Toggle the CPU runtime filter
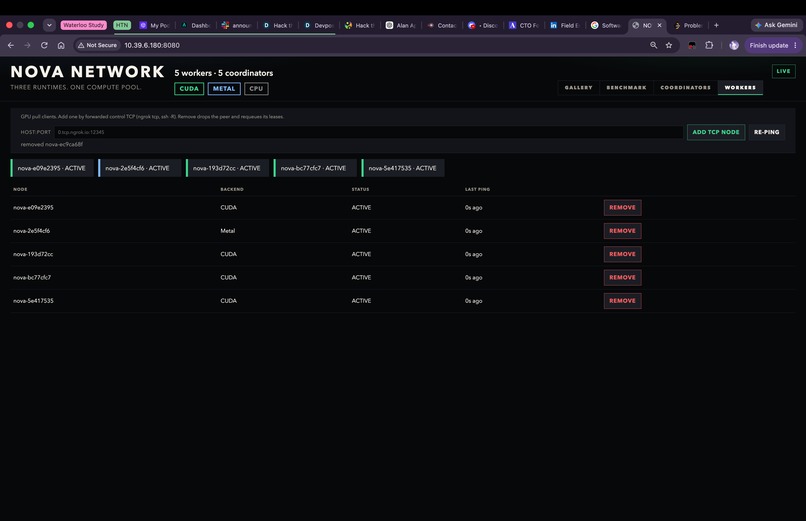This screenshot has width=806, height=521. [x=256, y=89]
